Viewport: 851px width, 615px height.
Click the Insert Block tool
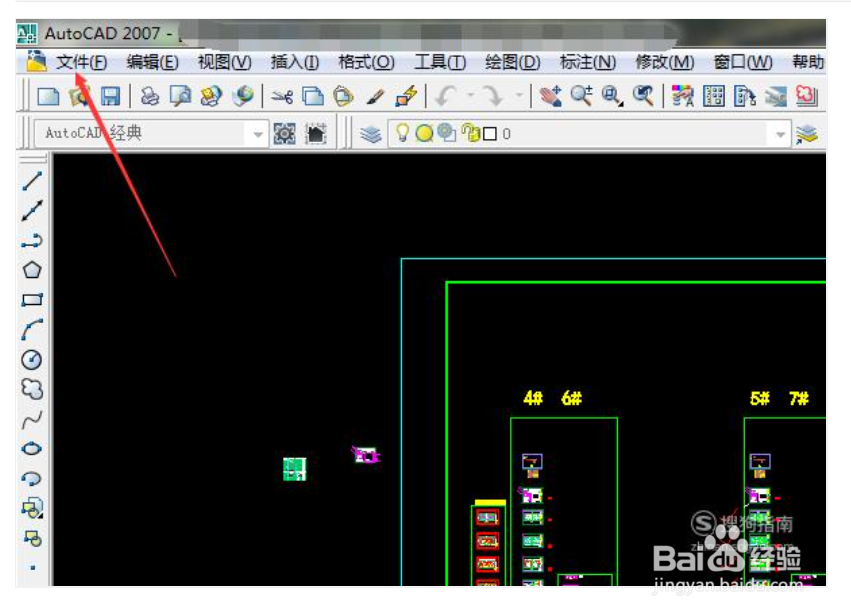[32, 508]
